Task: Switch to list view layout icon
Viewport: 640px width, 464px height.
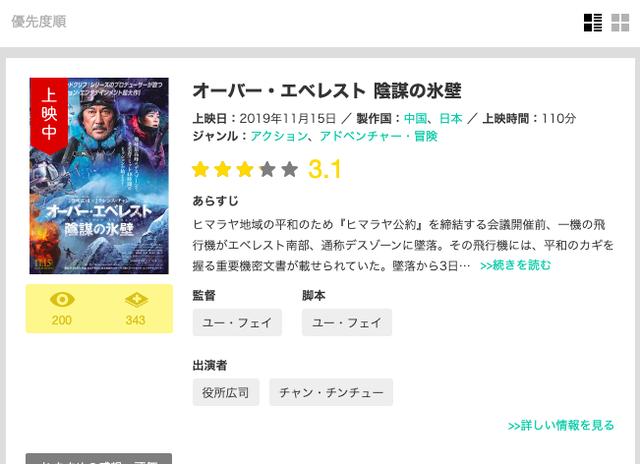Action: (x=593, y=22)
